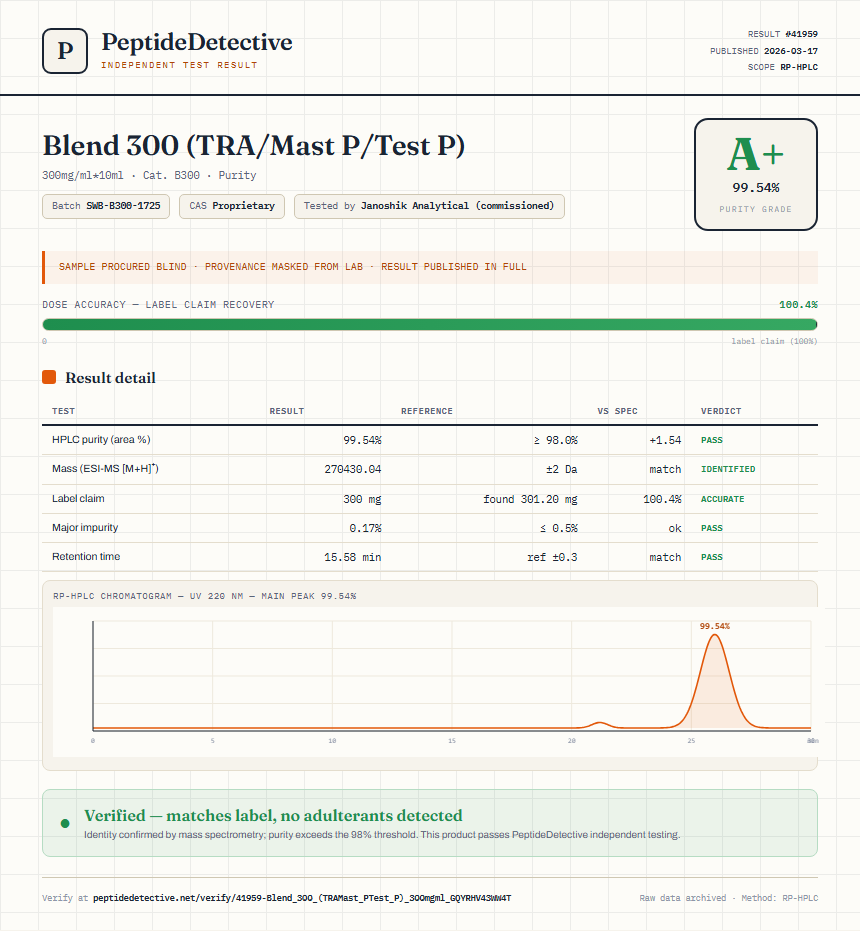Click the ±2 Da reference value

pyautogui.click(x=562, y=469)
